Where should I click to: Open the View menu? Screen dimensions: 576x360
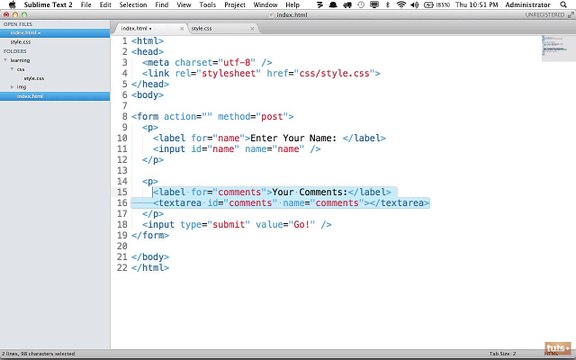[184, 5]
